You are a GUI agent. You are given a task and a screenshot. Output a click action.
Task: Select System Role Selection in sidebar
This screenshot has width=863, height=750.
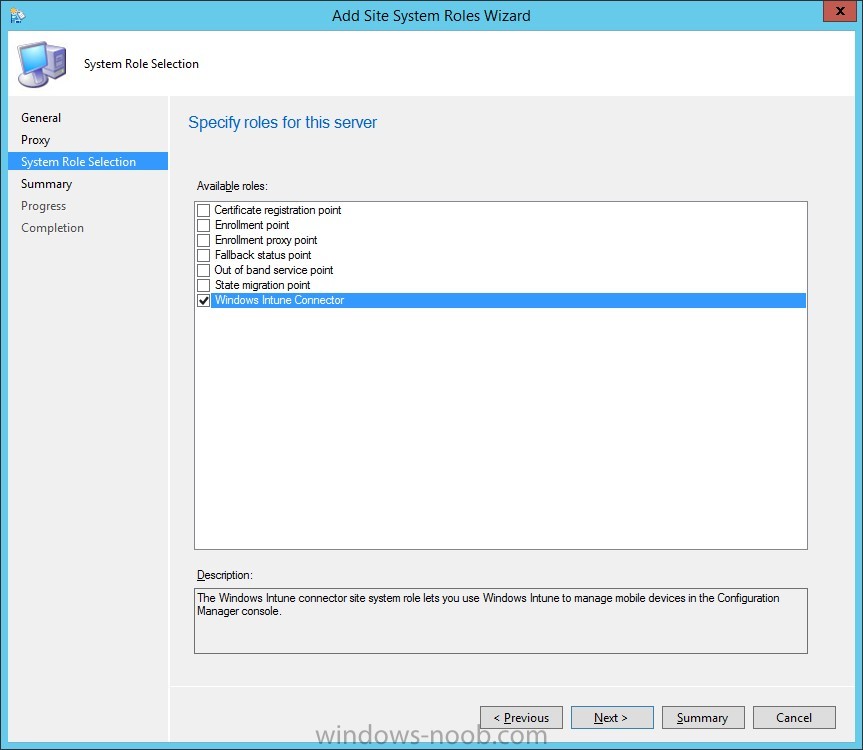(x=78, y=162)
